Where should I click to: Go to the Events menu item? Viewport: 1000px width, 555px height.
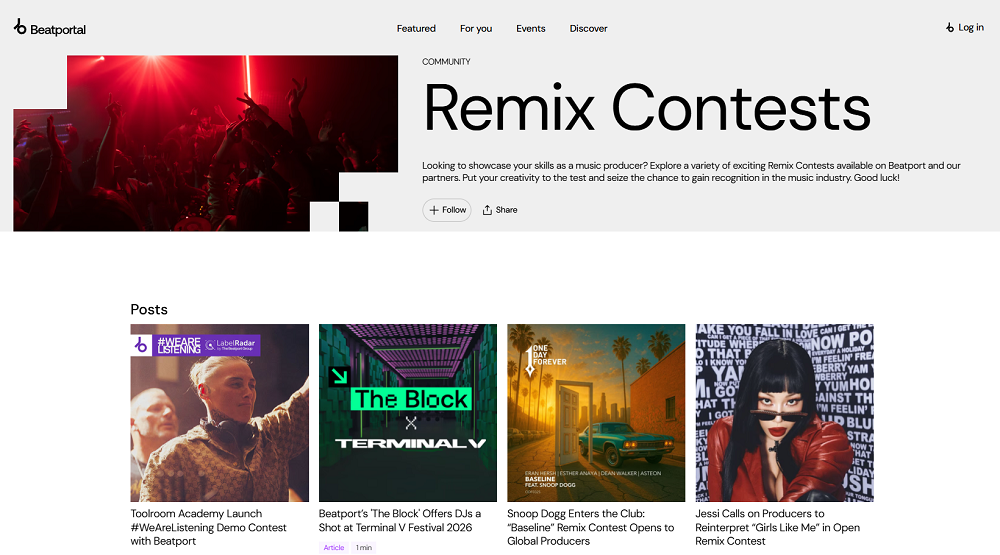pos(531,29)
